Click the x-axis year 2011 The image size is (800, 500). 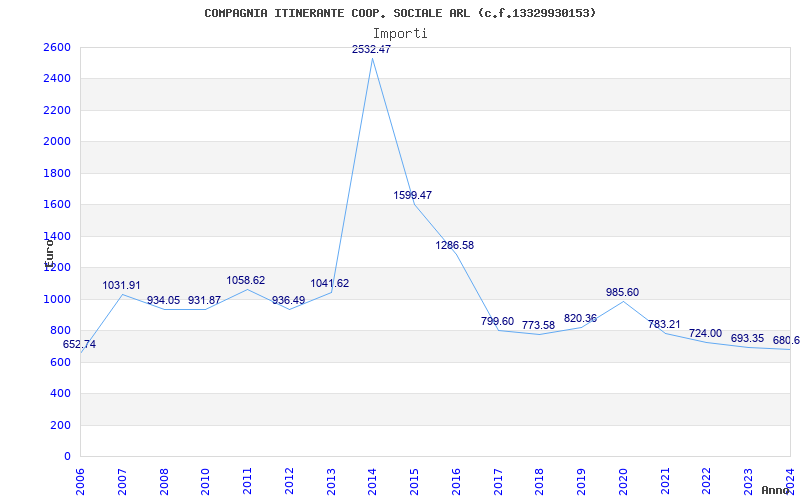247,482
